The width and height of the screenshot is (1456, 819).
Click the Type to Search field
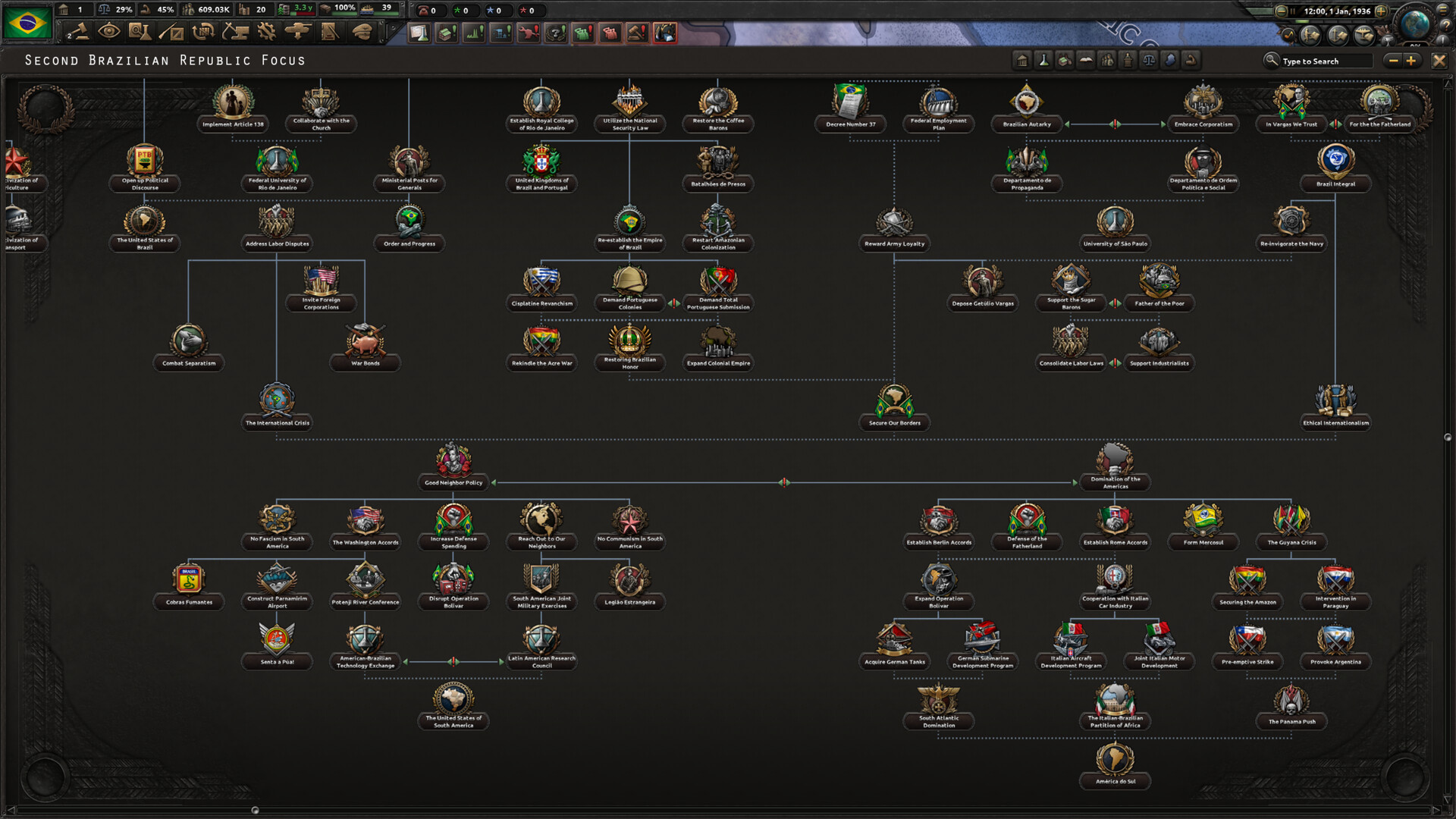1323,61
